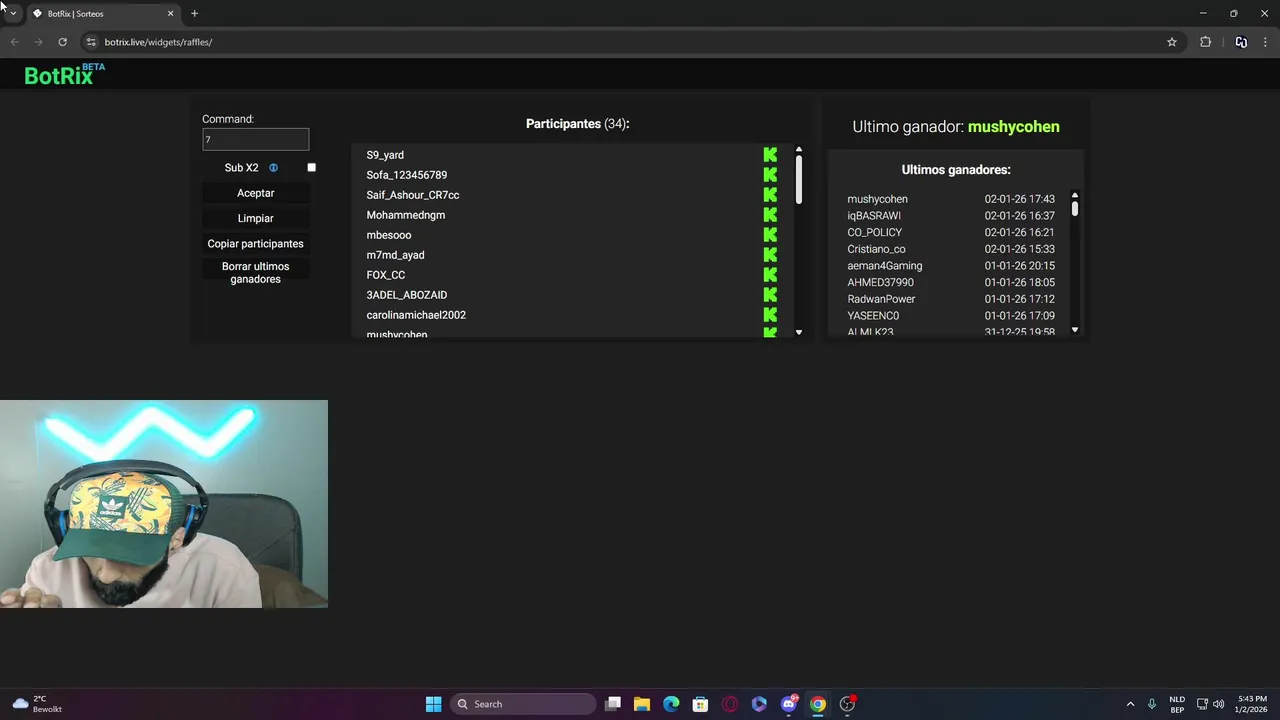The width and height of the screenshot is (1280, 720).
Task: Open the Windows Start menu
Action: 433,704
